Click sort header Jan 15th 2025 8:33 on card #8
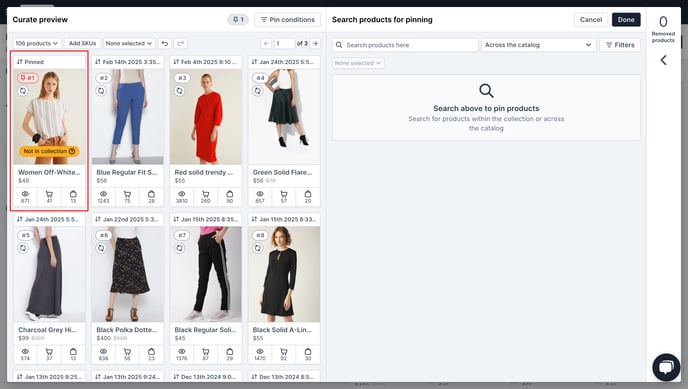This screenshot has height=389, width=688. pyautogui.click(x=284, y=219)
